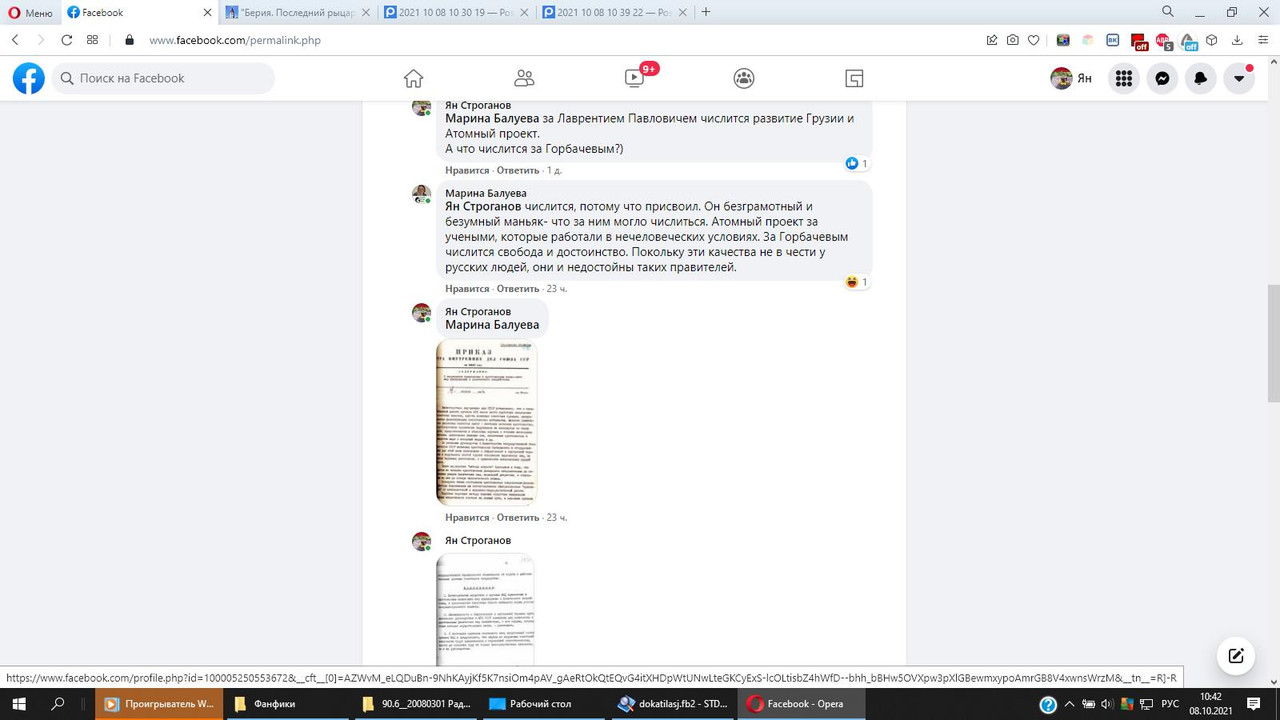Open the Facebook nine-dot menu grid

(1123, 78)
